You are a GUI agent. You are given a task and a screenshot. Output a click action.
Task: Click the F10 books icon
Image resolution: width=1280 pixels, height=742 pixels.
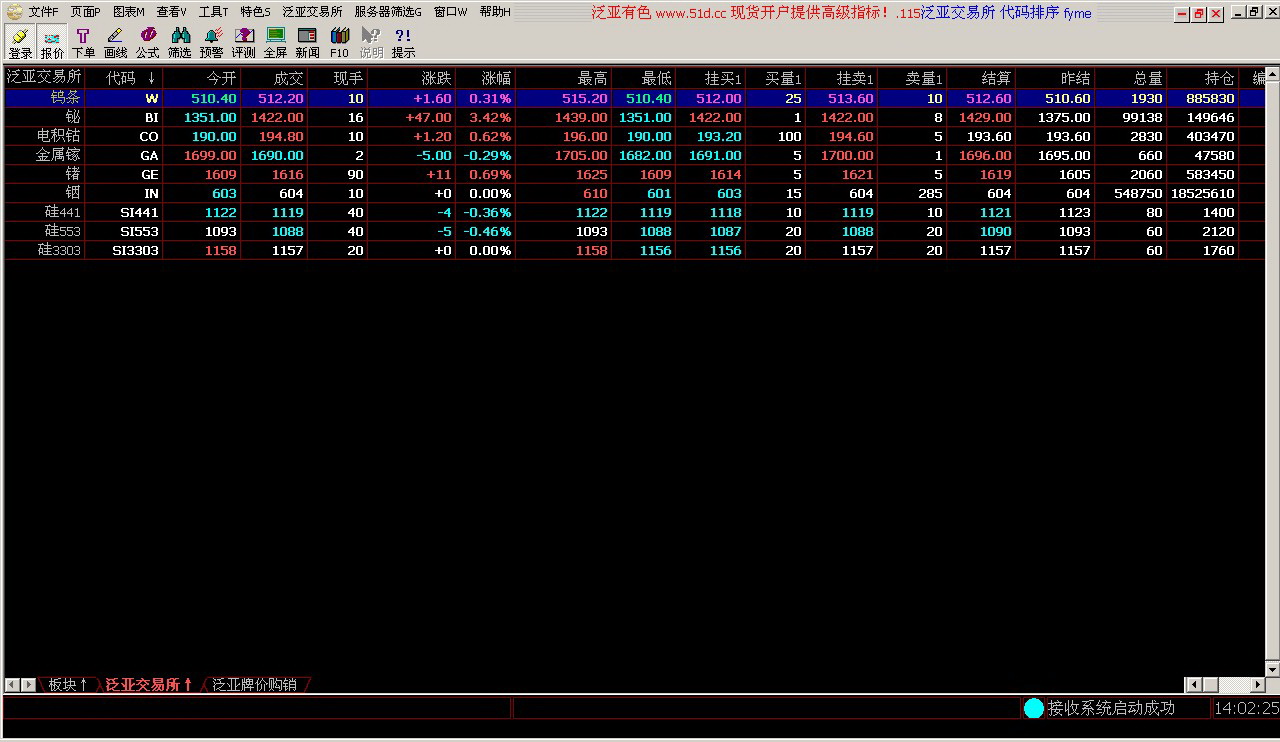pos(339,43)
